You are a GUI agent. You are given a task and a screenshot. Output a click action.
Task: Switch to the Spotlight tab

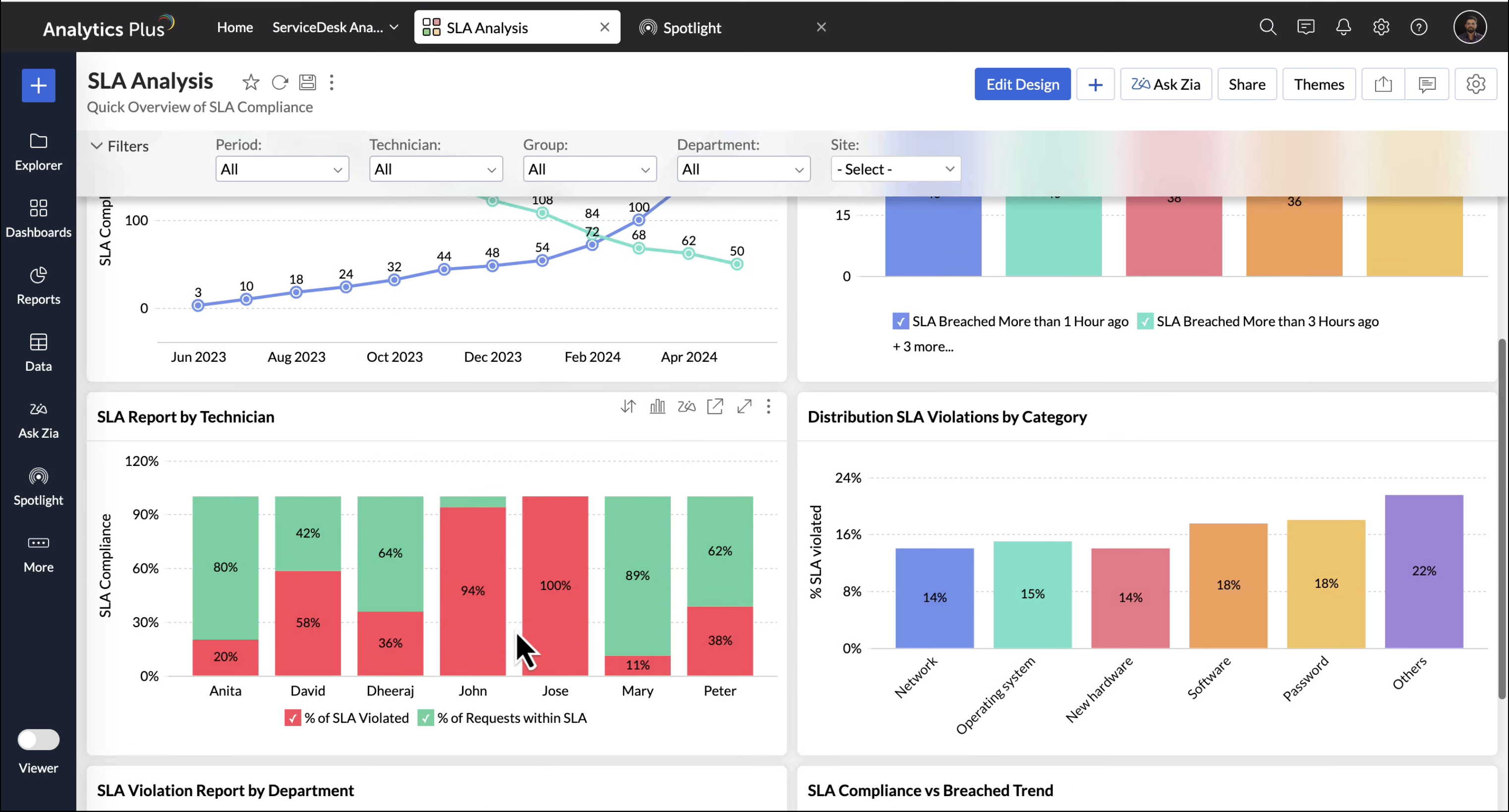[x=691, y=28]
